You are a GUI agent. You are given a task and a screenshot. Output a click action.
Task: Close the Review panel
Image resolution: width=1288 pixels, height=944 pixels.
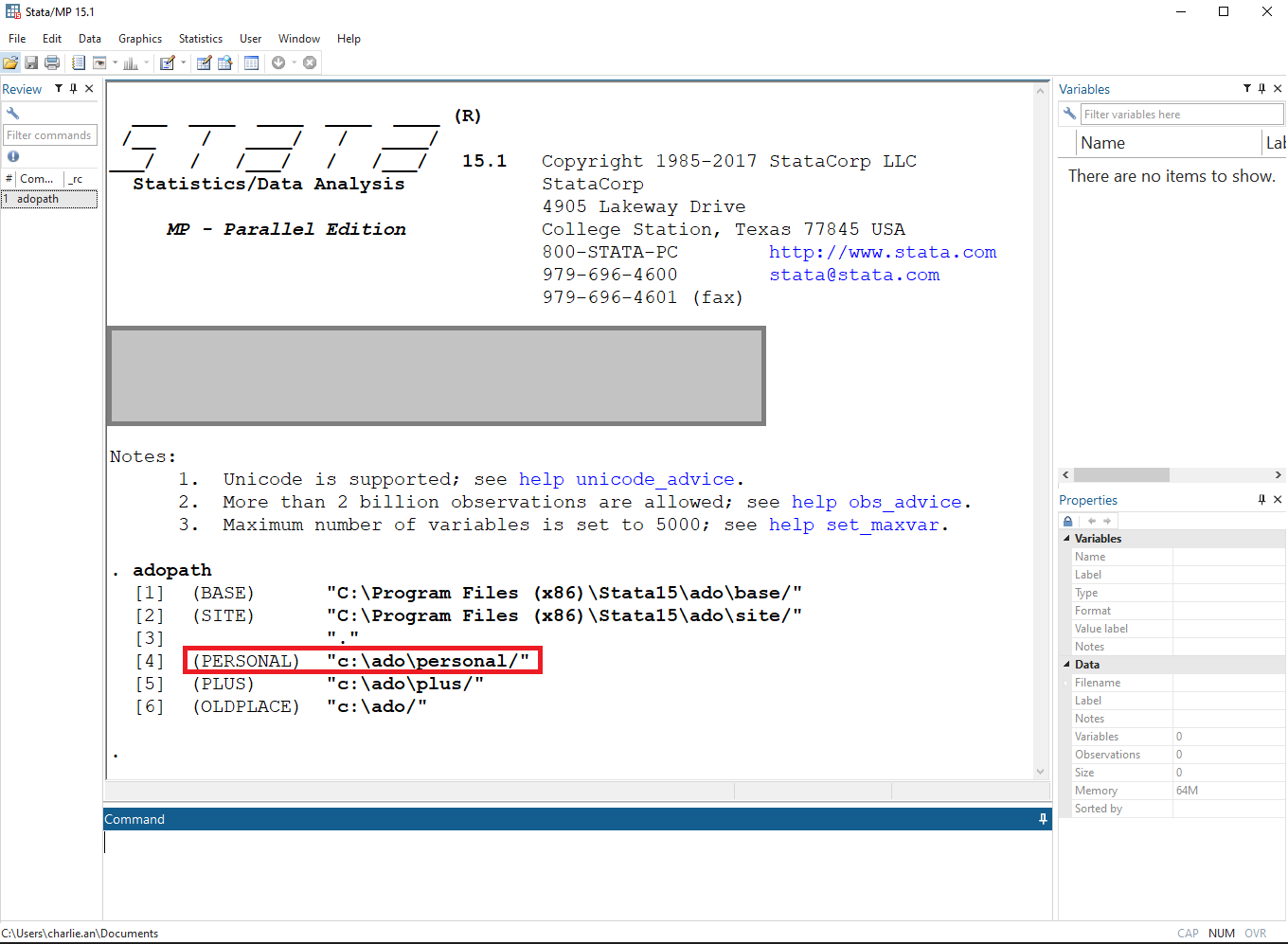pyautogui.click(x=89, y=88)
